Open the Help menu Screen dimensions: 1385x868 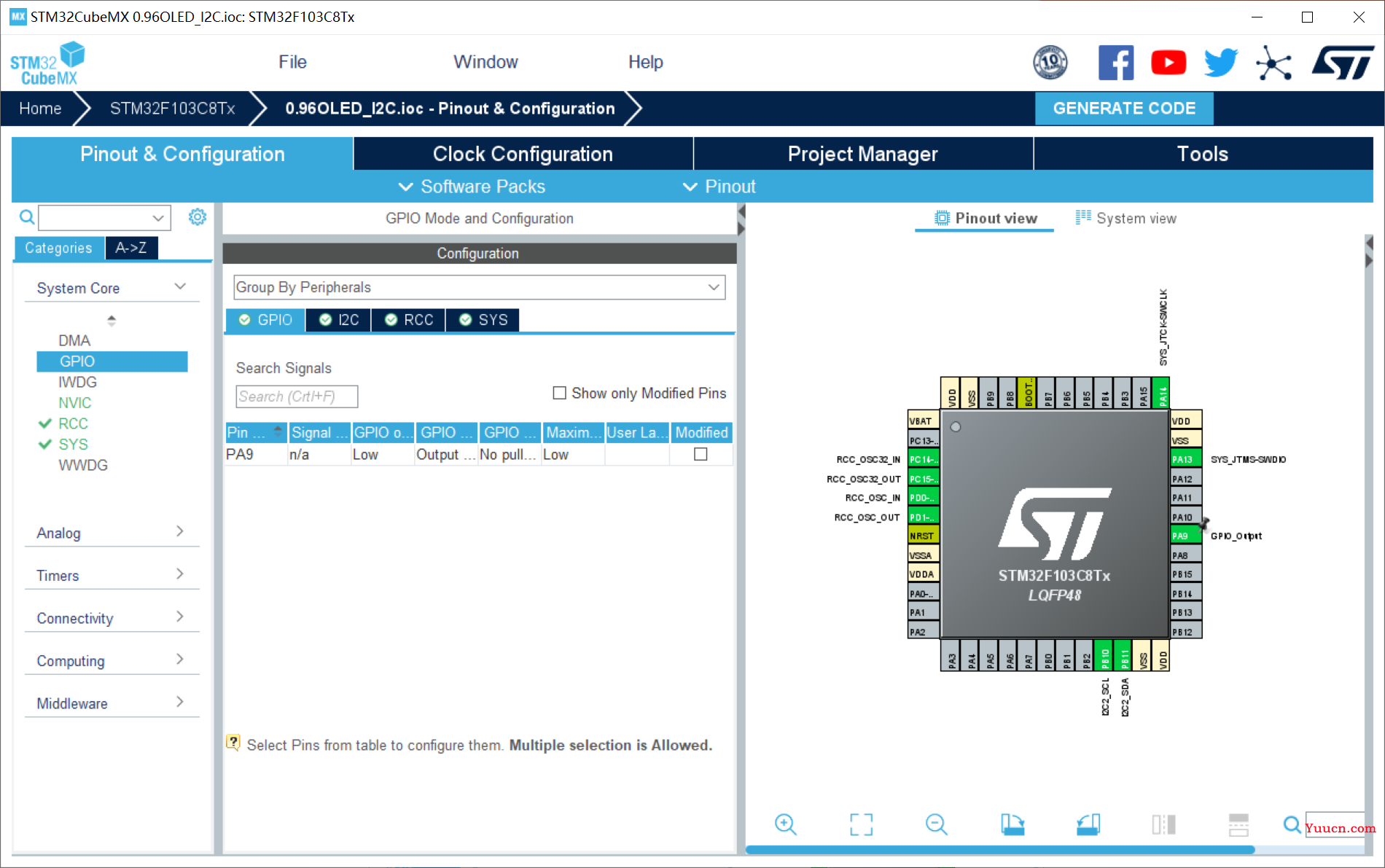tap(645, 62)
